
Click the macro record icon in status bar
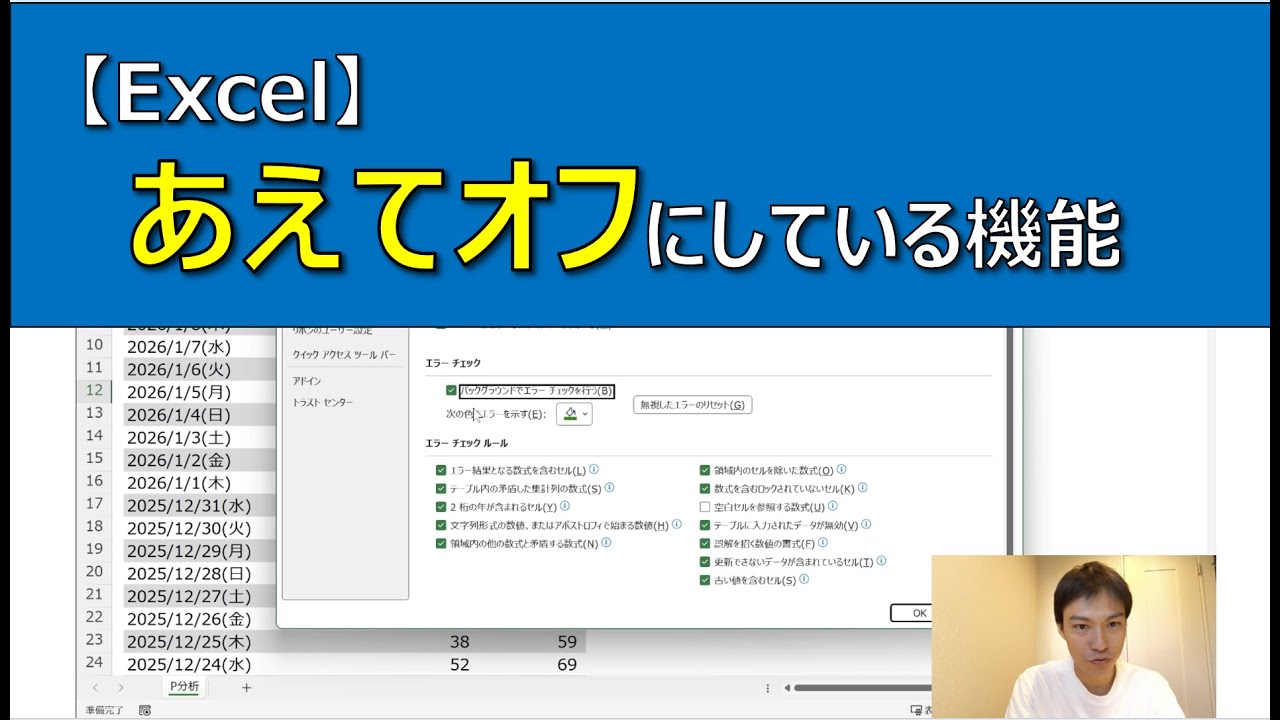[145, 710]
